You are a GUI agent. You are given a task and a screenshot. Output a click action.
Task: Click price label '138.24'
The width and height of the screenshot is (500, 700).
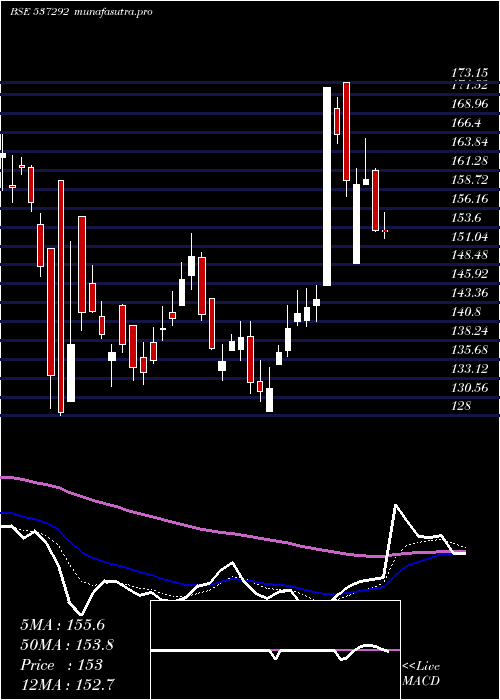[470, 331]
